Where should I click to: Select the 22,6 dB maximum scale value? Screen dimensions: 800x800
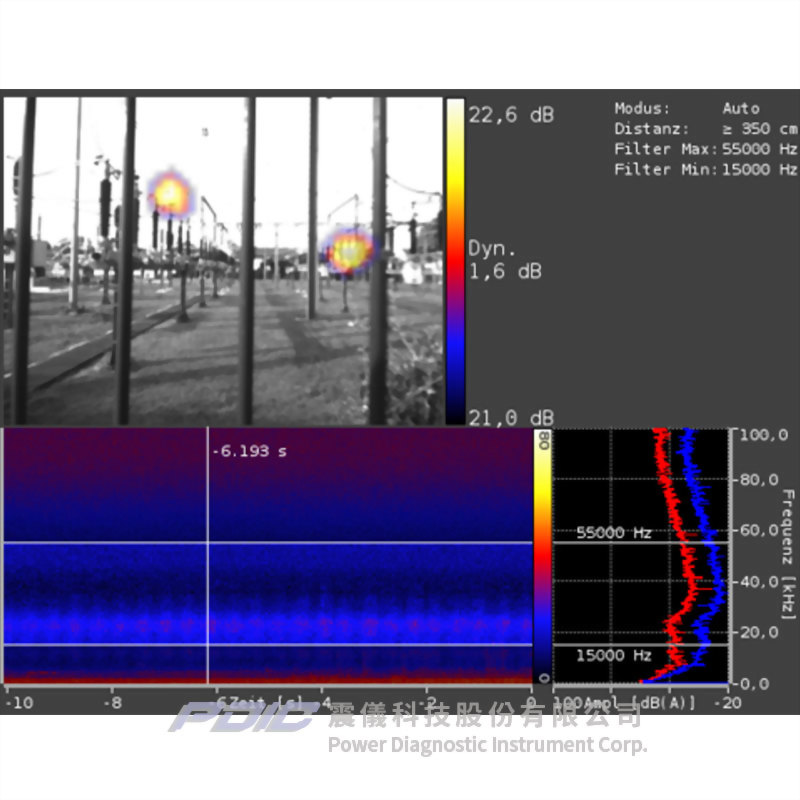click(x=511, y=115)
